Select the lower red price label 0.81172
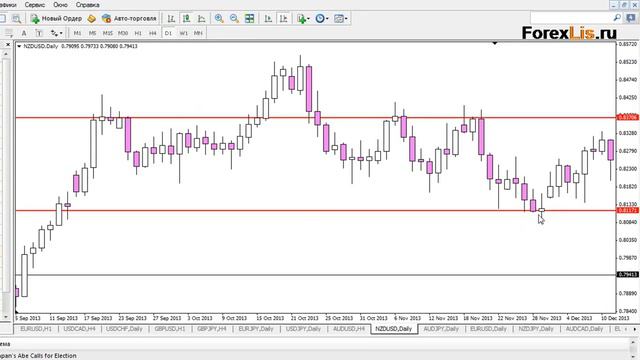Image resolution: width=640 pixels, height=360 pixels. 628,210
